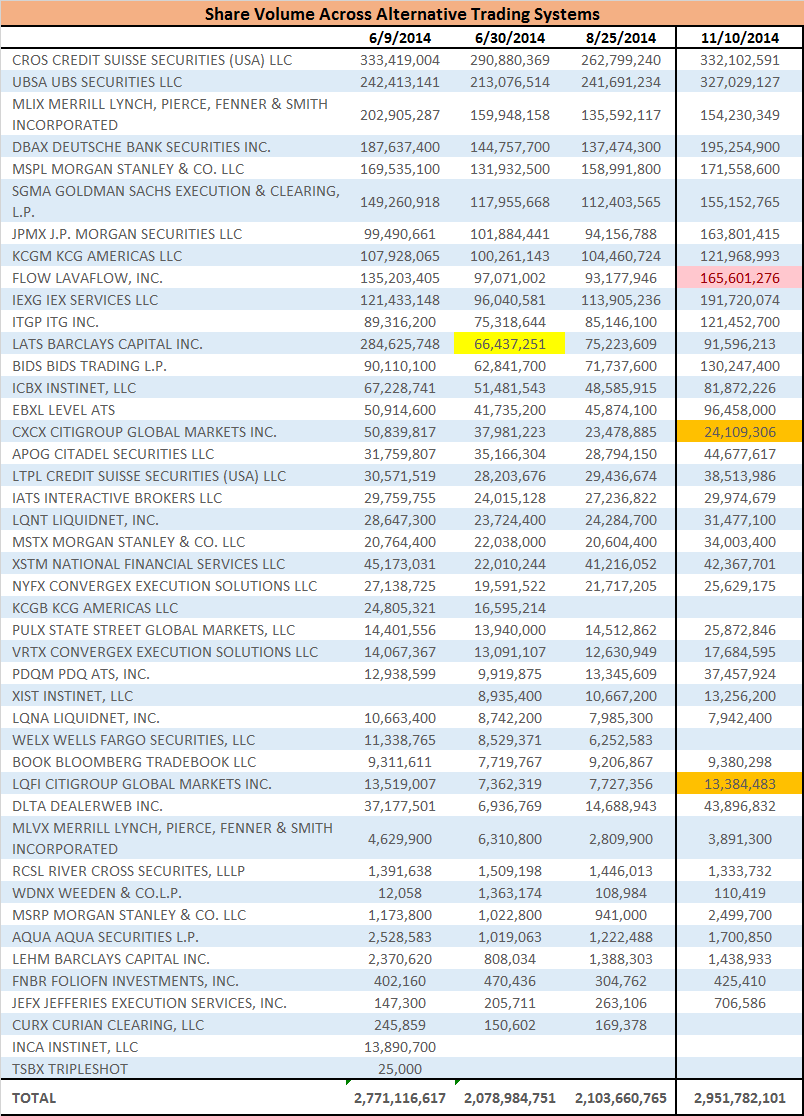Click MLIX MERRILL LYNCH row label
Screen dimensions: 804x1116
[x=170, y=115]
